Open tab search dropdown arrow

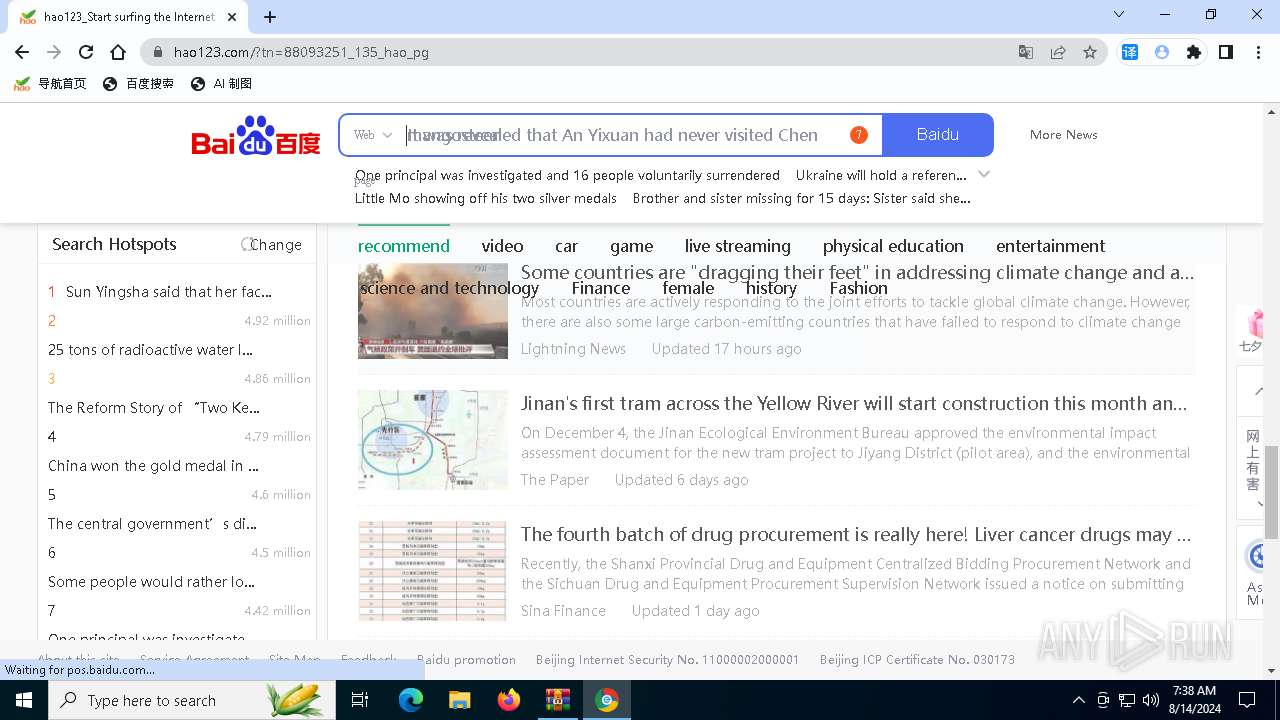1119,15
